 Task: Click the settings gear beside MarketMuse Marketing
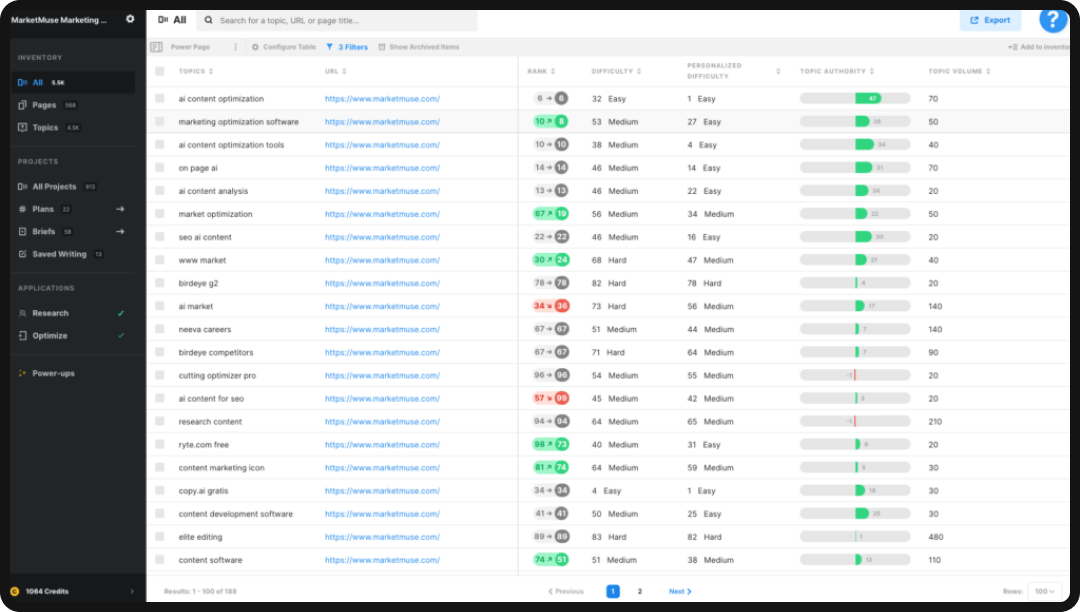tap(129, 18)
